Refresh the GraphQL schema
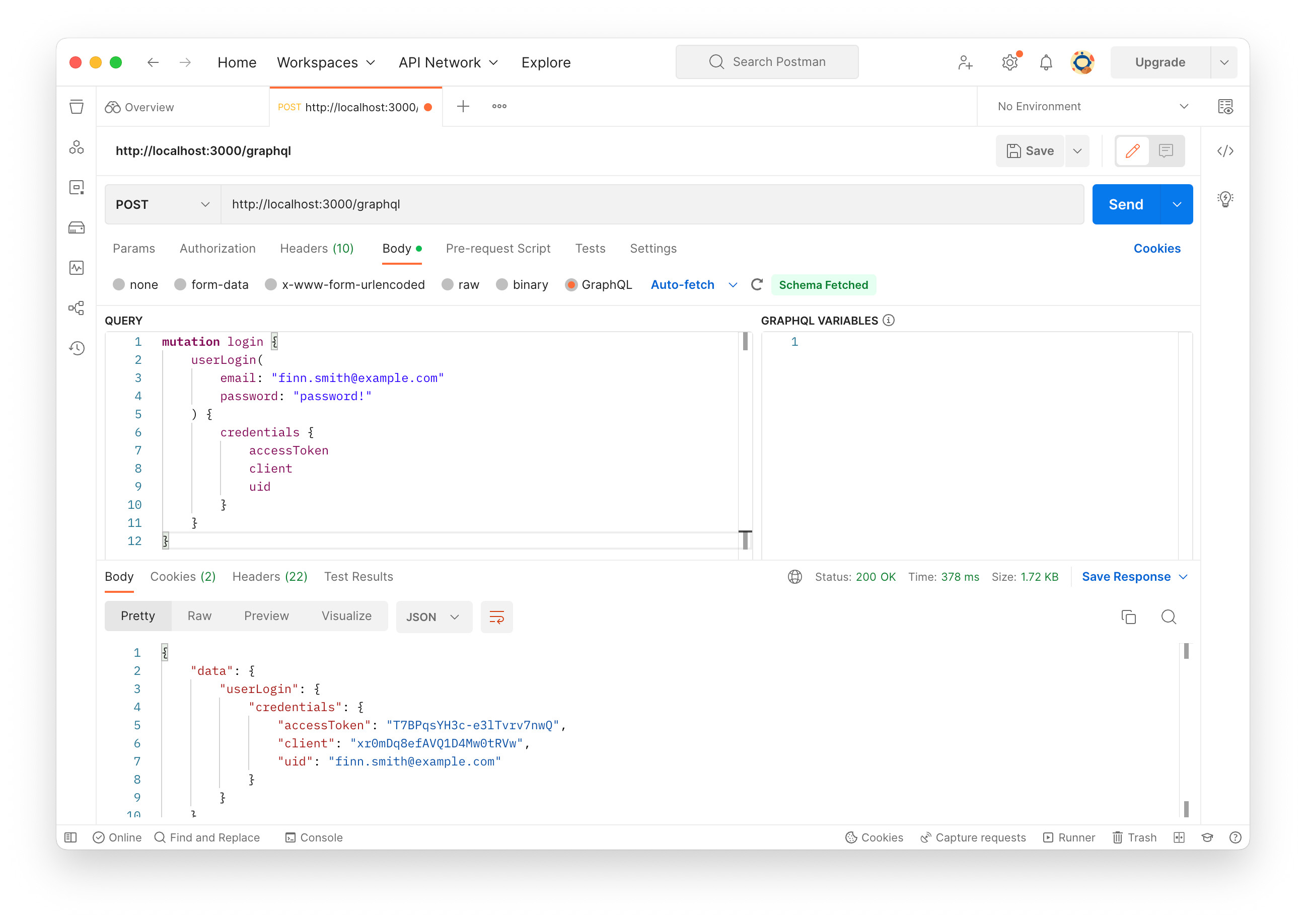The height and width of the screenshot is (924, 1306). (756, 284)
